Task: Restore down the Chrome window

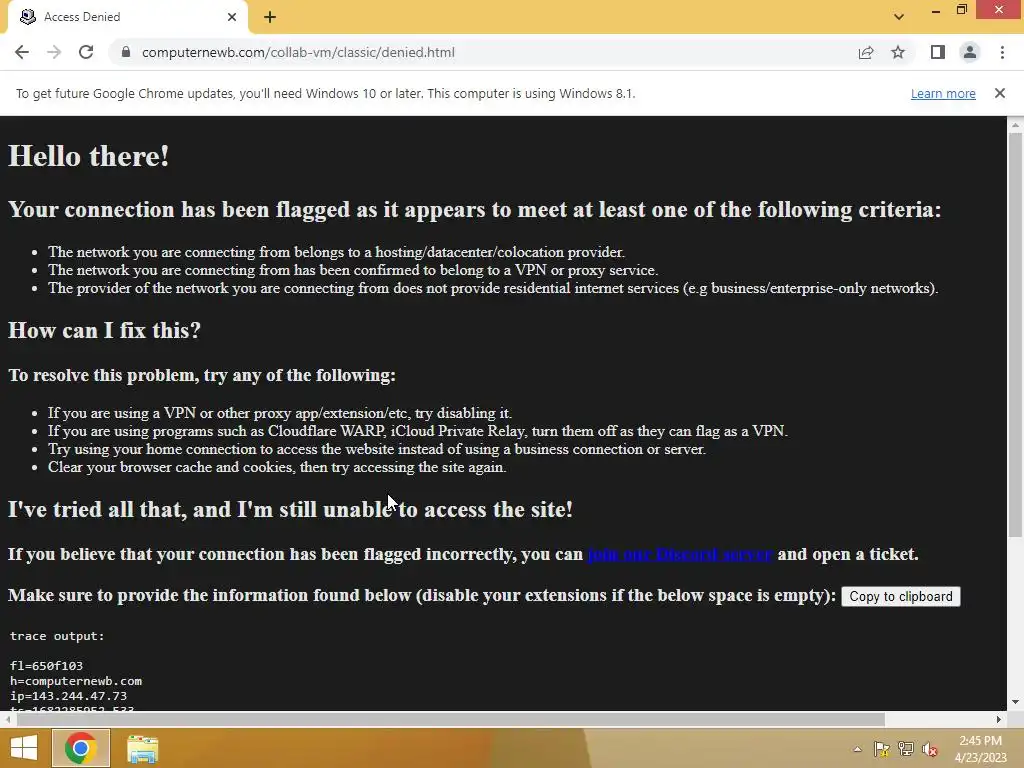Action: tap(962, 10)
